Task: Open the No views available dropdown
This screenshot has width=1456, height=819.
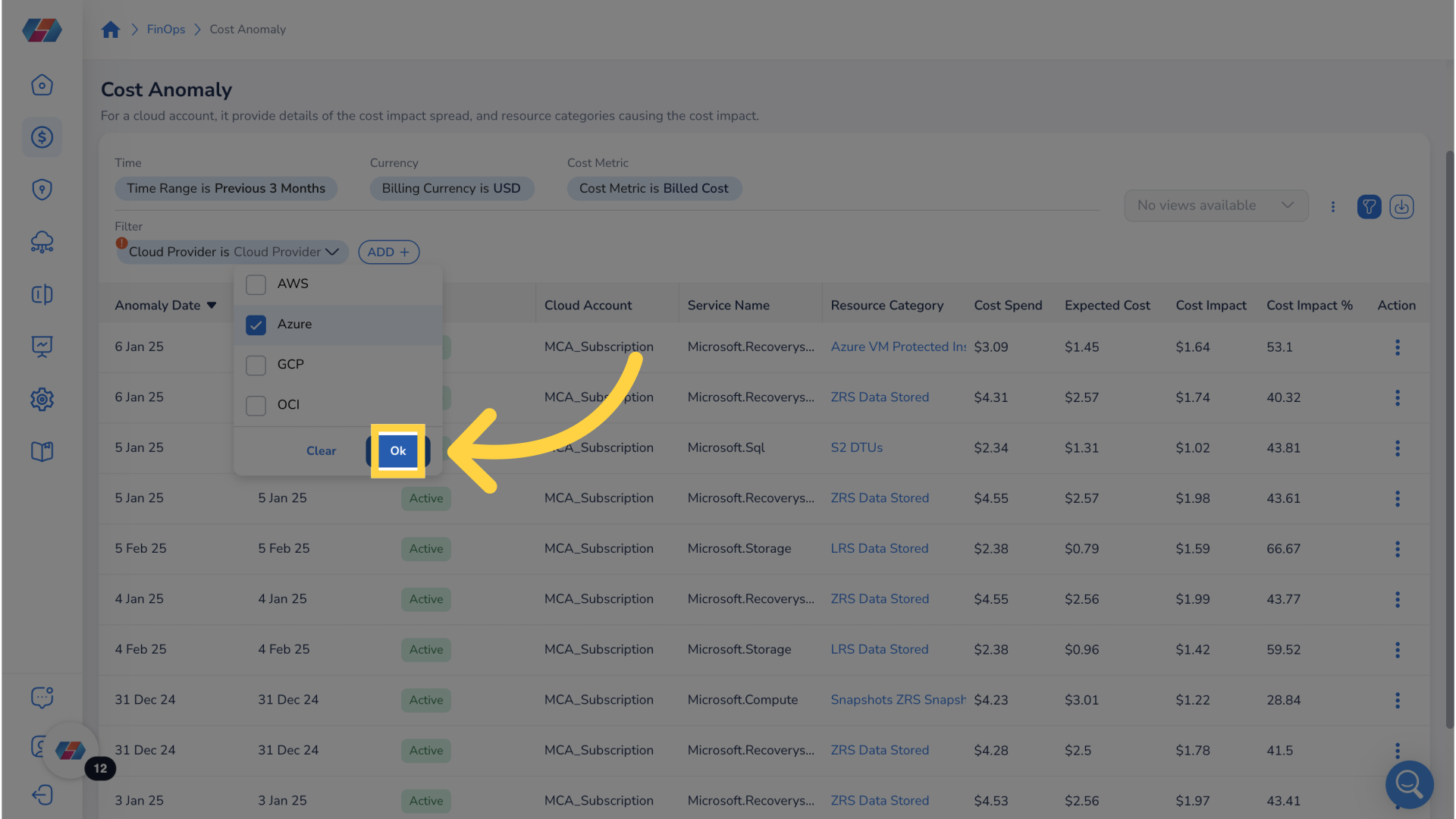Action: (x=1216, y=206)
